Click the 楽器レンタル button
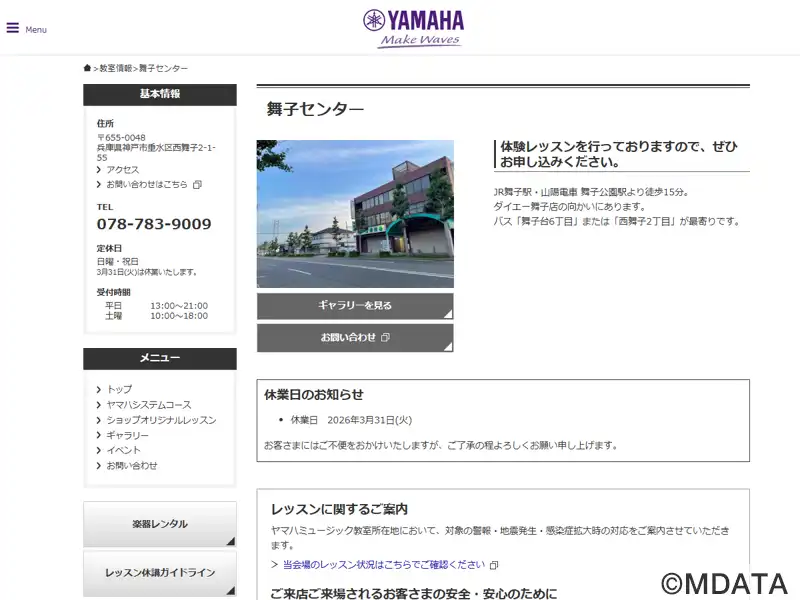This screenshot has width=800, height=600. click(160, 524)
